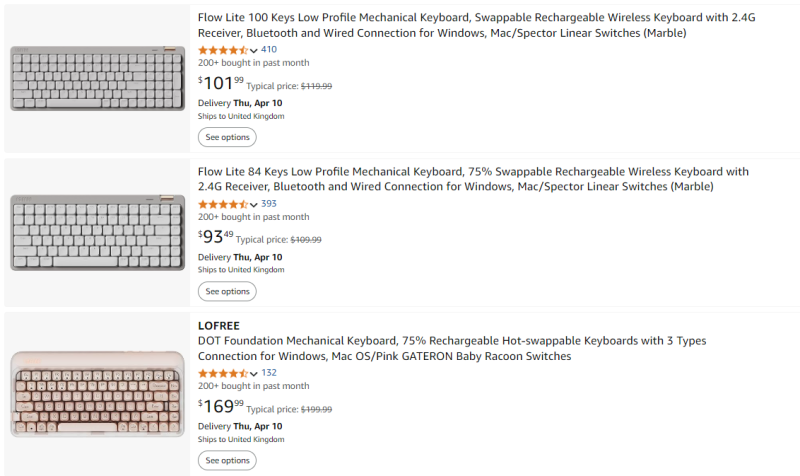This screenshot has height=476, width=800.
Task: Click the star rating of DOT Foundation keyboard
Action: (x=223, y=373)
